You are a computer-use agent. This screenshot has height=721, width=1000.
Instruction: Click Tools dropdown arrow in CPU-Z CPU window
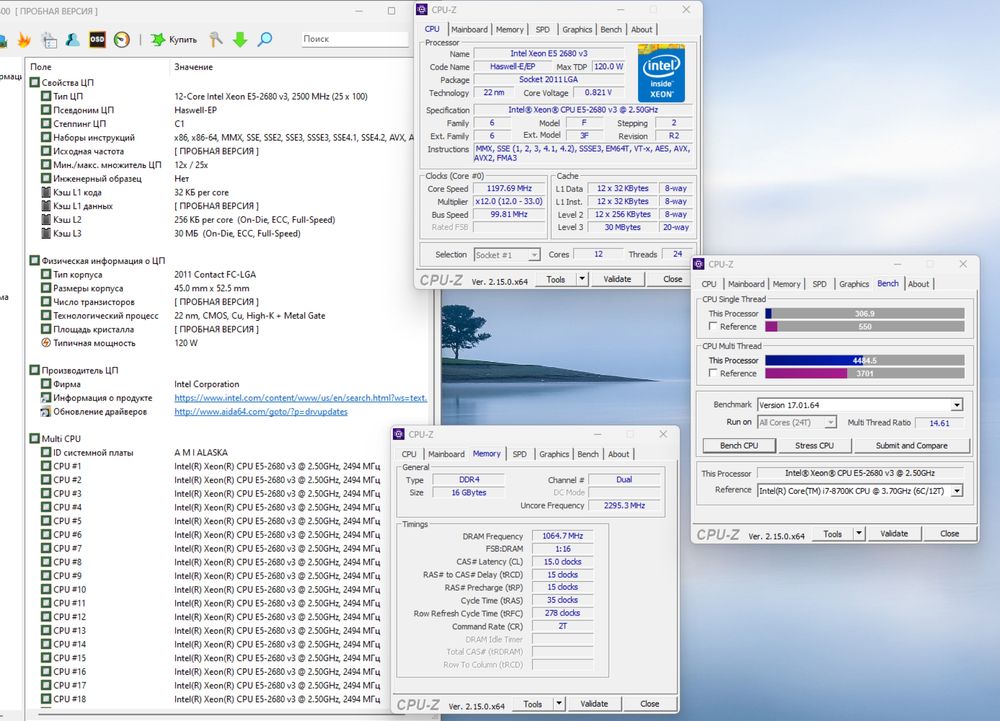pos(582,279)
